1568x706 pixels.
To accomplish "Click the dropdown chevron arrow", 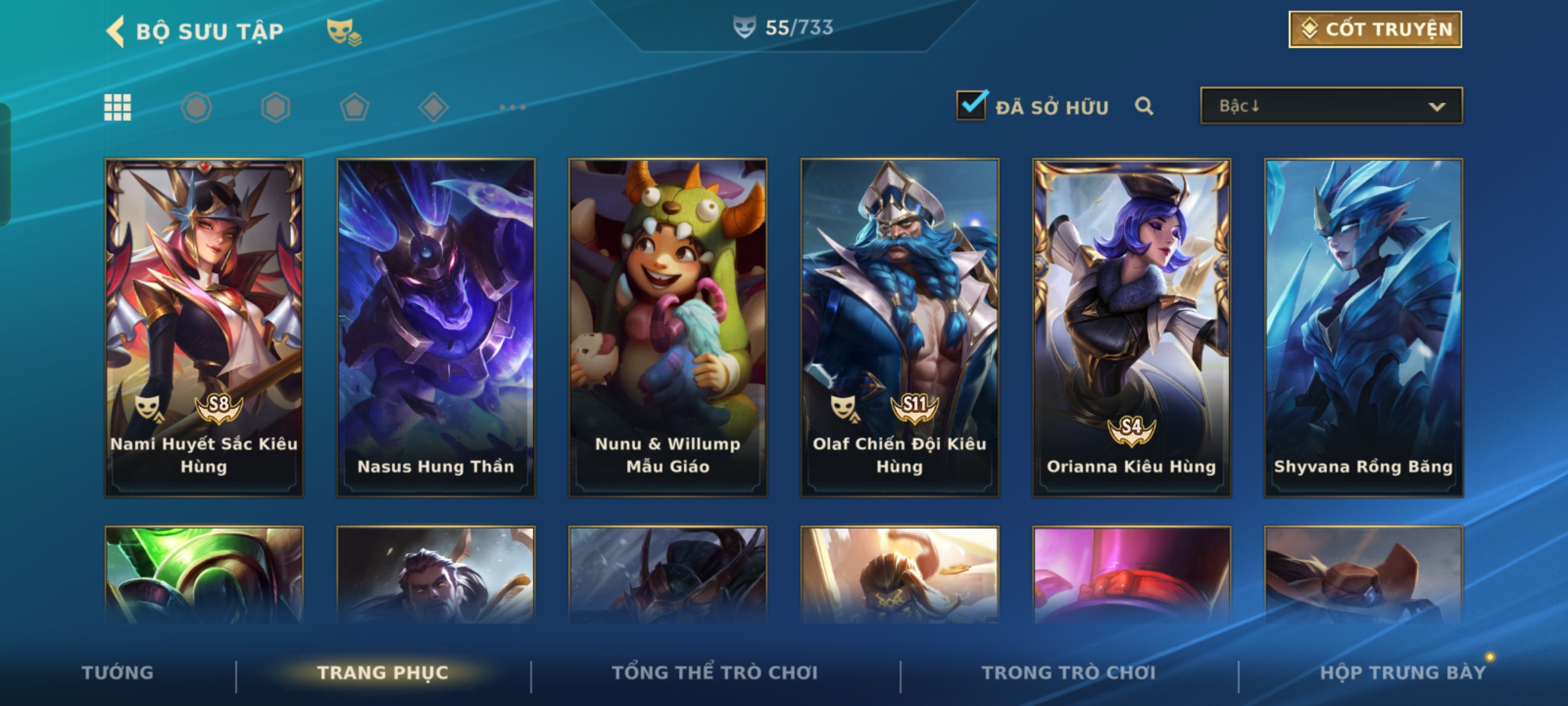I will pos(1437,107).
